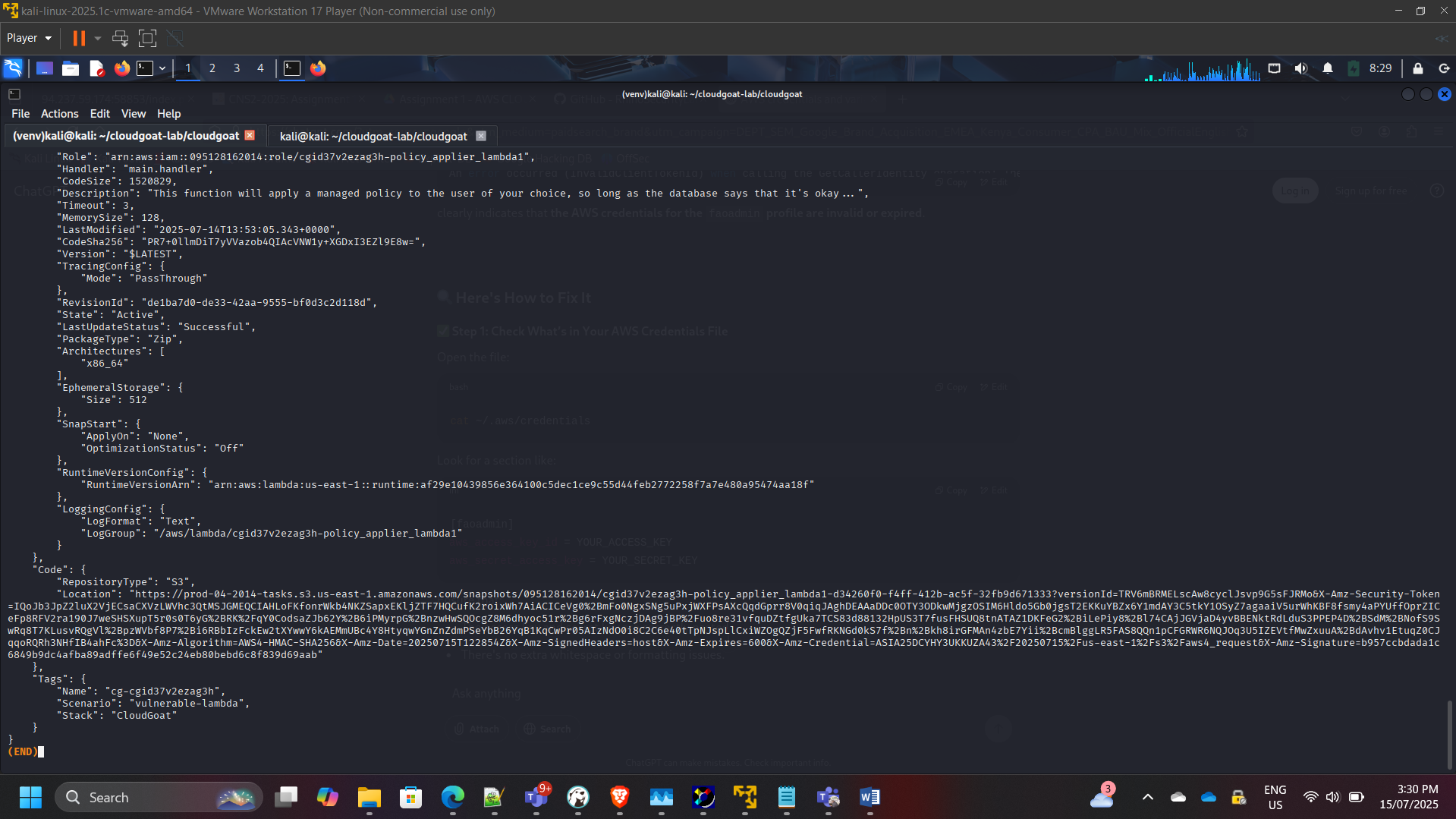Screen dimensions: 1456x819
Task: Launch Brave browser from the taskbar
Action: tap(620, 798)
